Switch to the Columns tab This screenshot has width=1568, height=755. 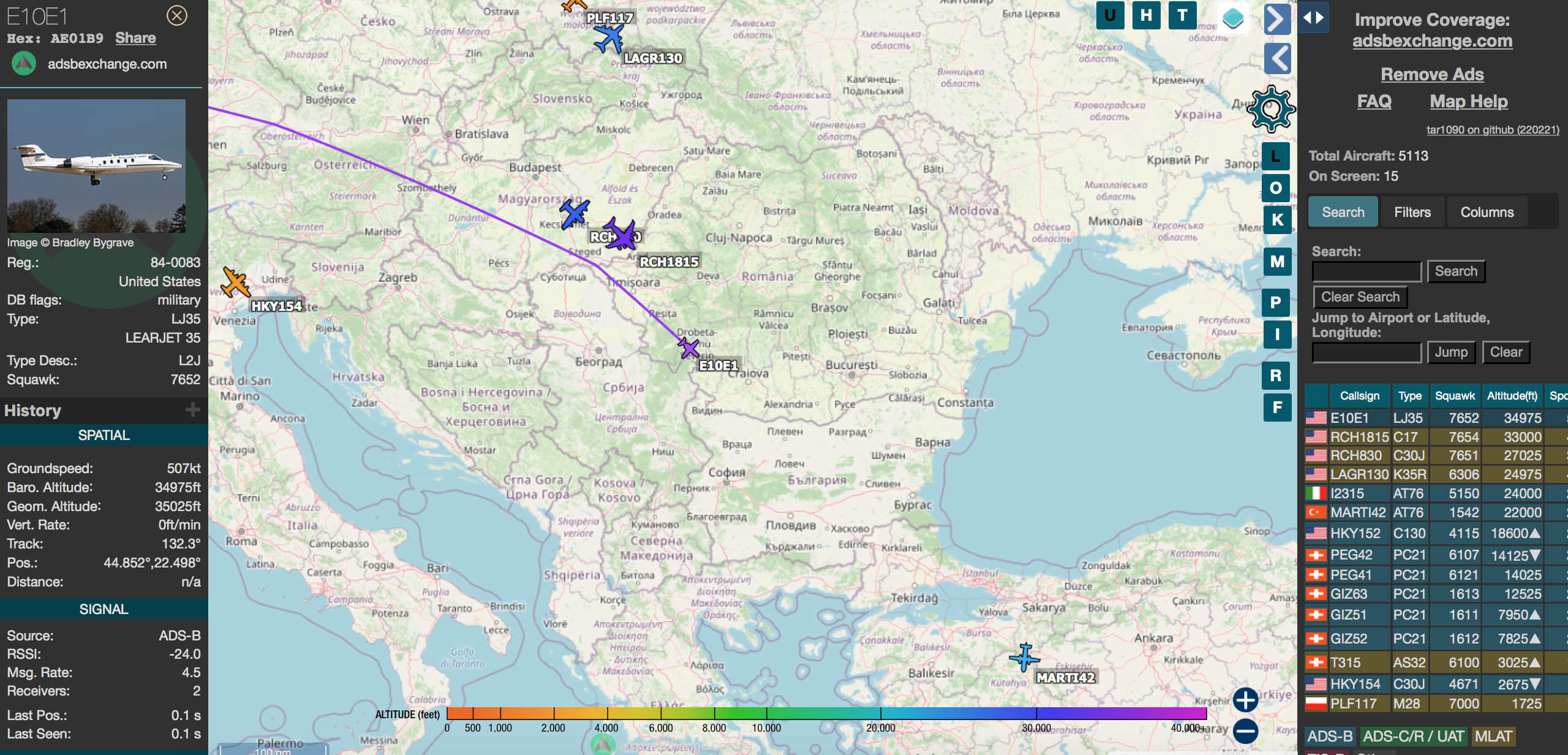(1487, 212)
